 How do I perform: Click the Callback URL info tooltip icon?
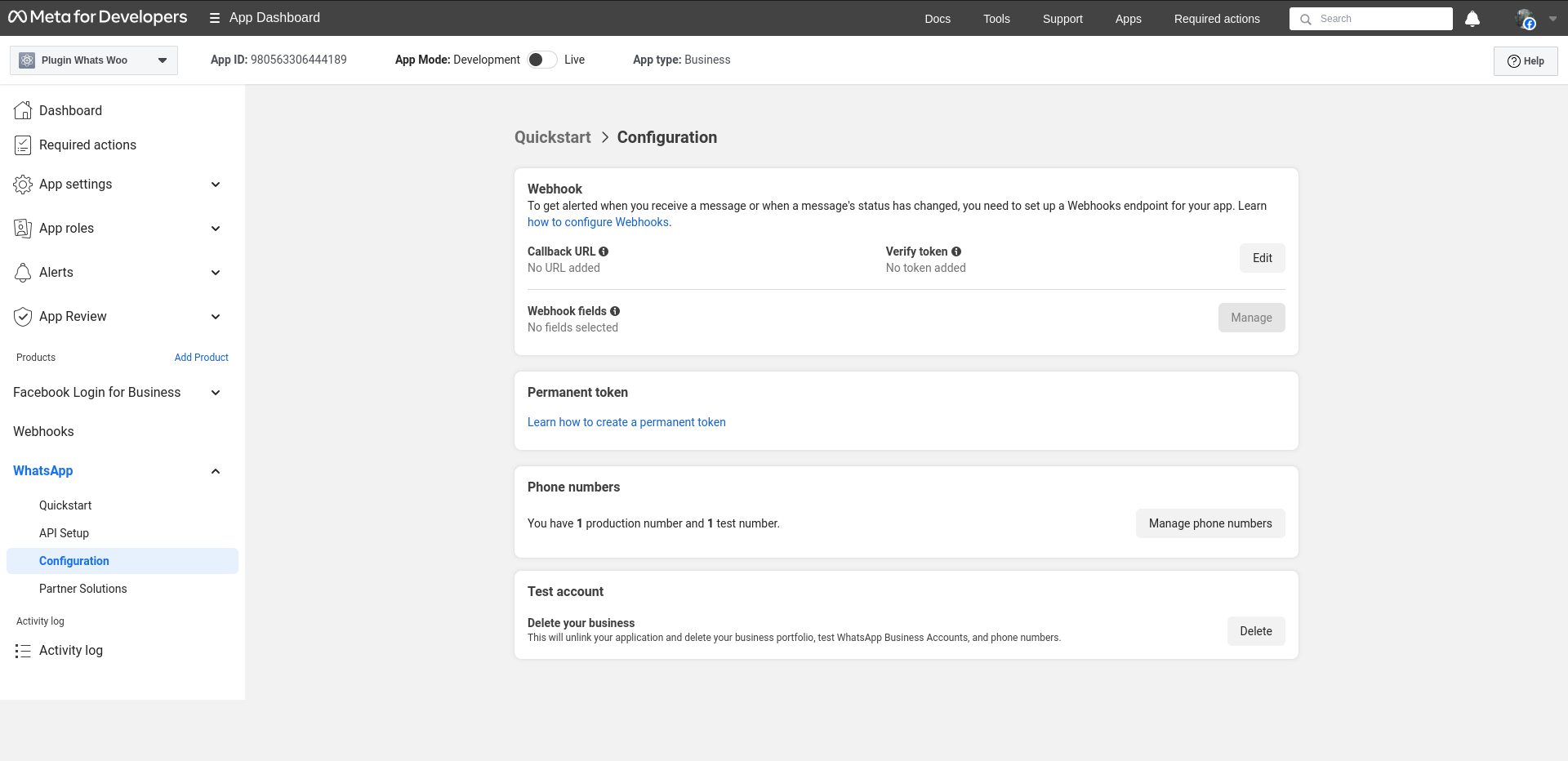tap(604, 251)
